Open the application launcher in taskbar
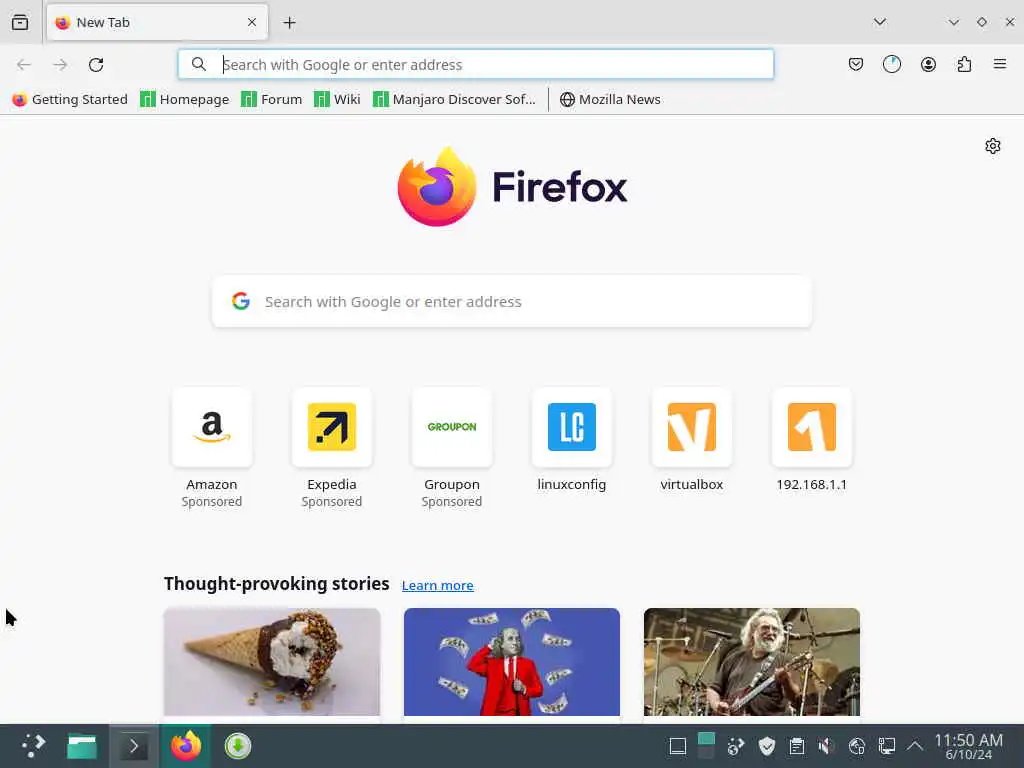 33,745
